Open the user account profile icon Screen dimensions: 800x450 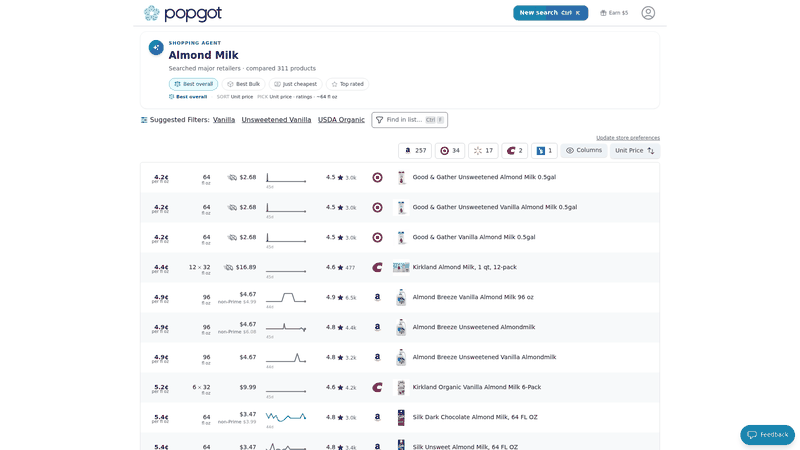pos(648,13)
